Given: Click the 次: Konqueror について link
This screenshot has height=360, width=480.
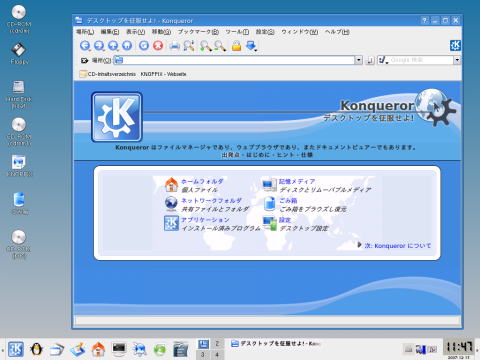Looking at the screenshot, I should (397, 246).
